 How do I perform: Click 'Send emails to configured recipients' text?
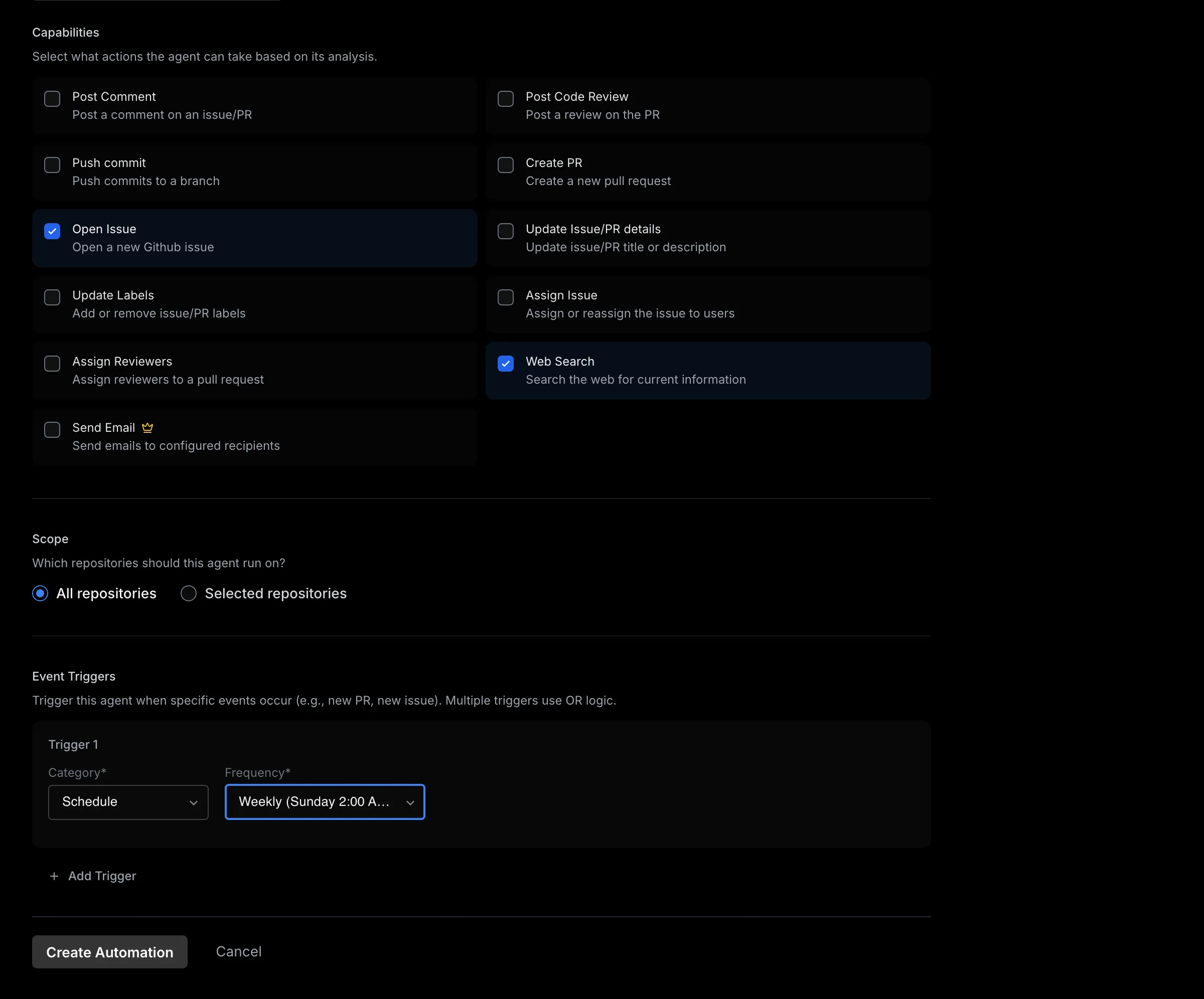(x=176, y=446)
